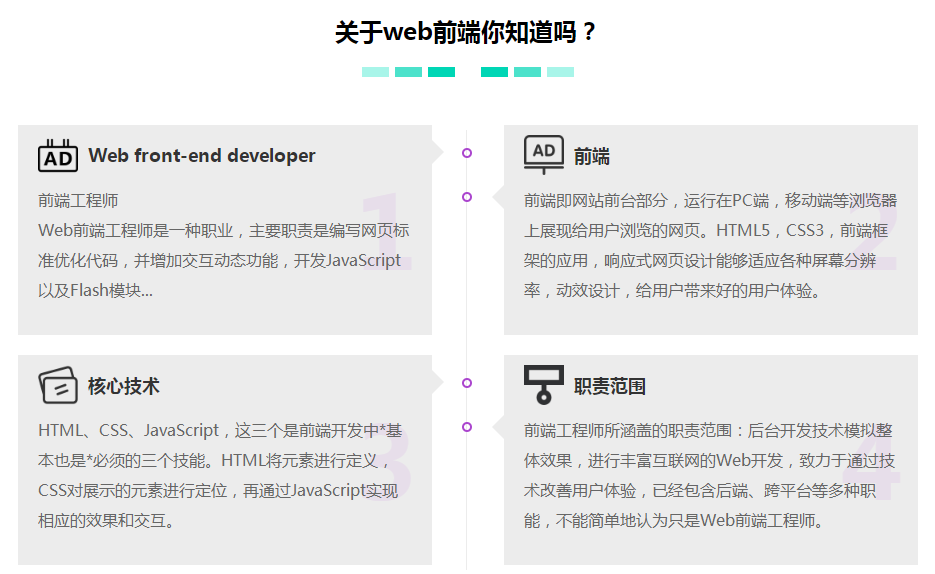935x574 pixels.
Task: Click the paragraph starting with 前端工程师所涵盖的职责范围
Action: tap(710, 476)
